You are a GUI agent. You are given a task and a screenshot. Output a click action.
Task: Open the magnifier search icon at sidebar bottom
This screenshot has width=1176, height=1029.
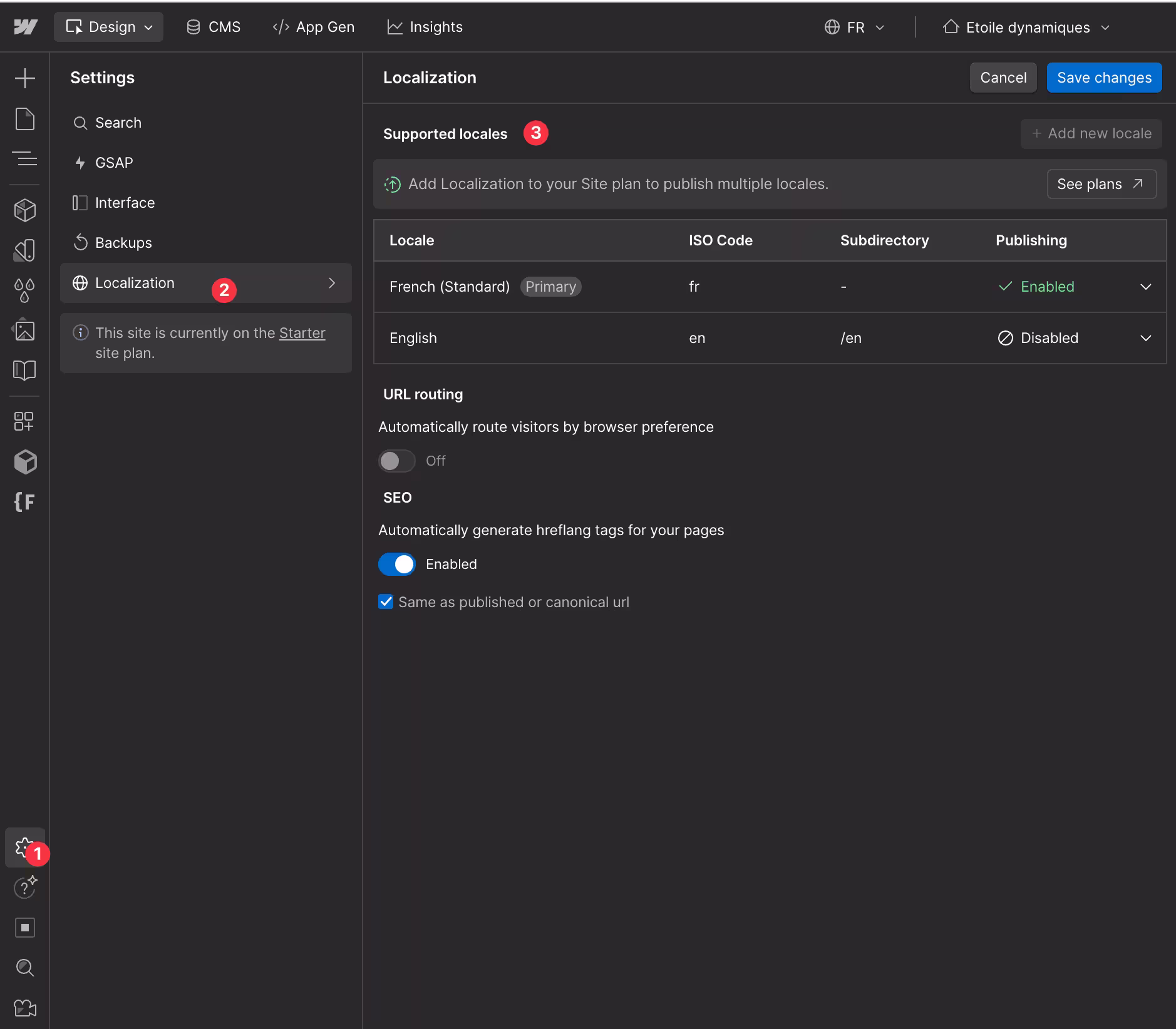25,968
